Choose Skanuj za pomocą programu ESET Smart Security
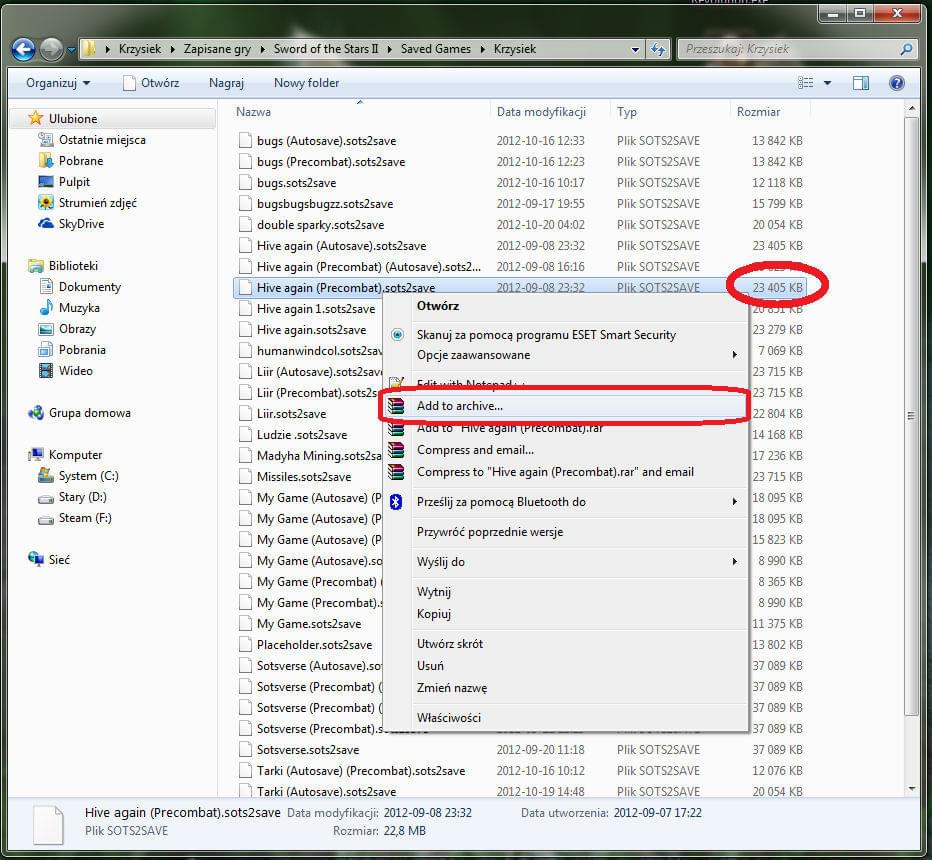The image size is (932, 860). click(x=565, y=335)
